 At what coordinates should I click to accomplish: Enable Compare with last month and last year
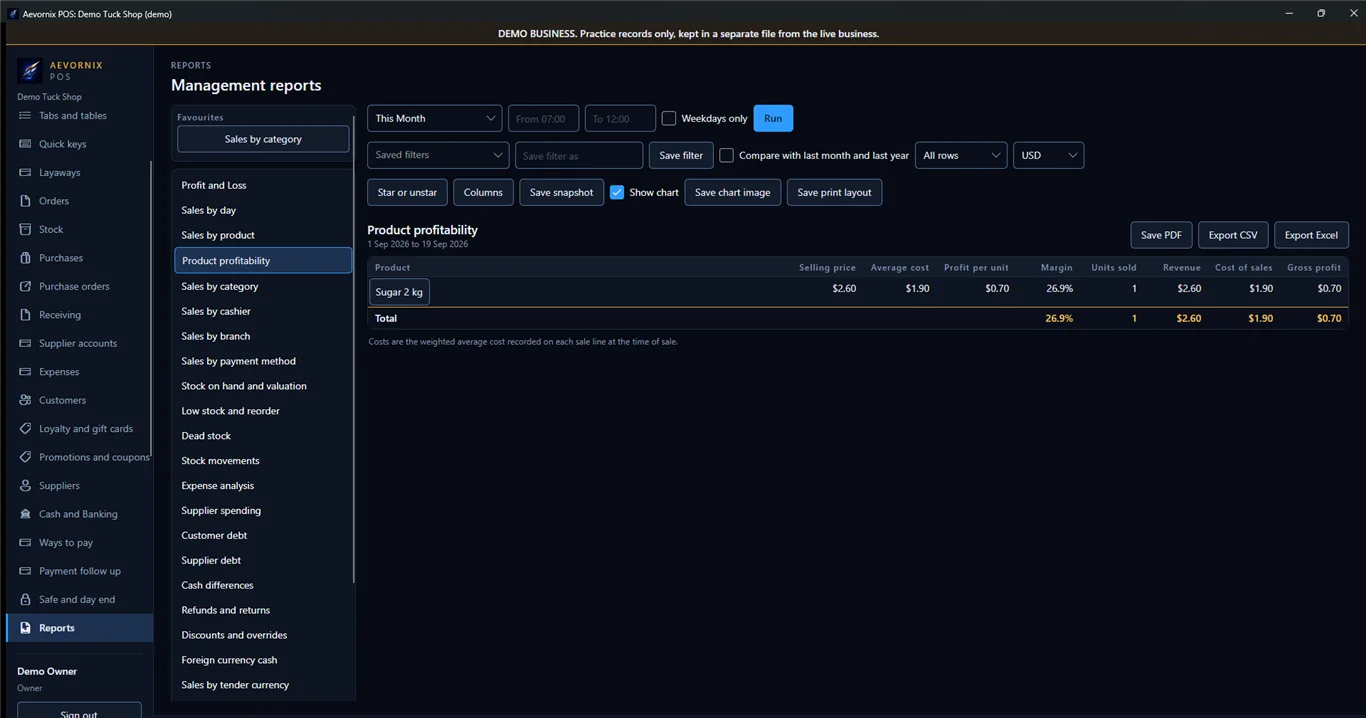pyautogui.click(x=726, y=155)
